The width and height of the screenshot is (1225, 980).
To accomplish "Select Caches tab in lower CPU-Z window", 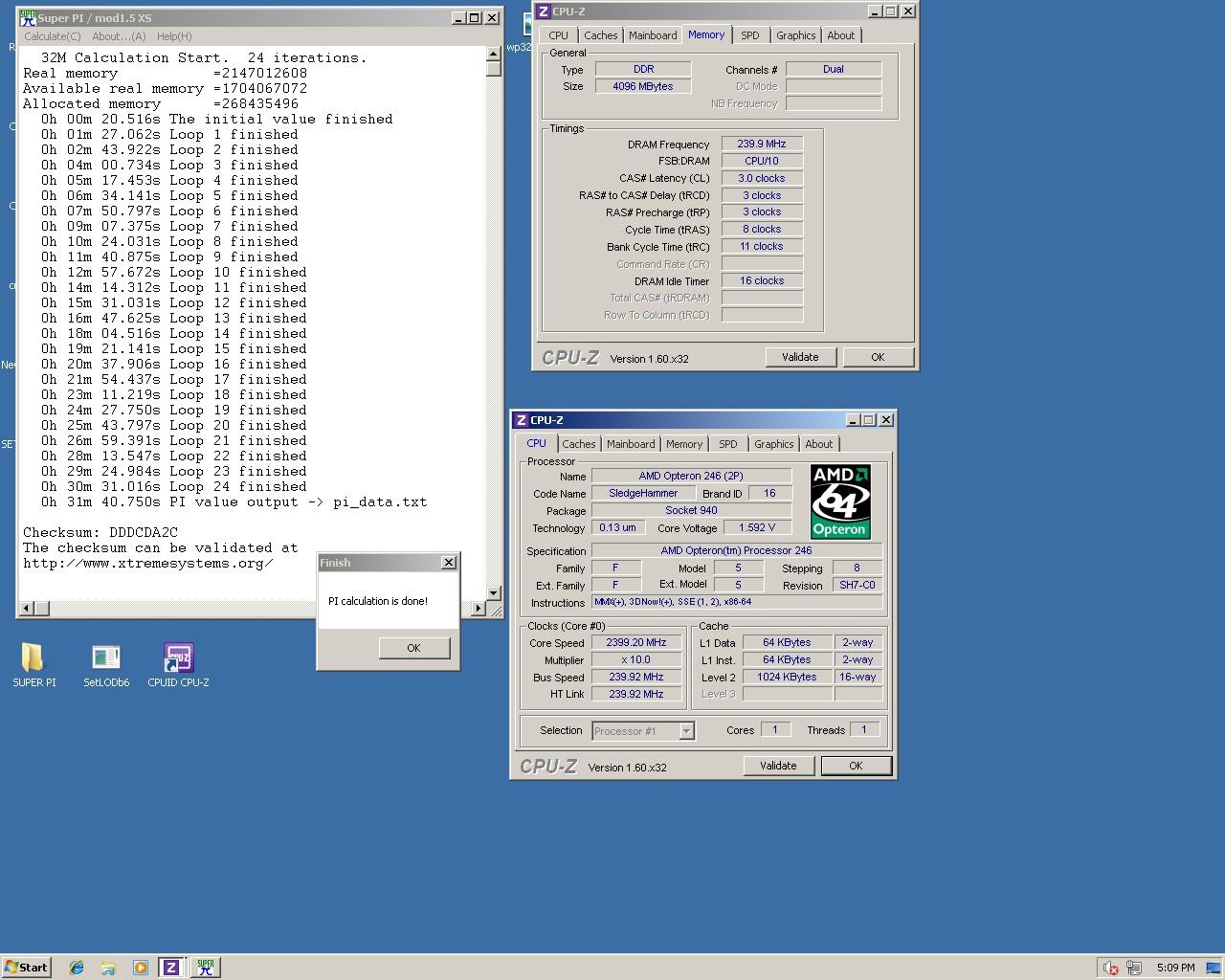I will click(579, 444).
